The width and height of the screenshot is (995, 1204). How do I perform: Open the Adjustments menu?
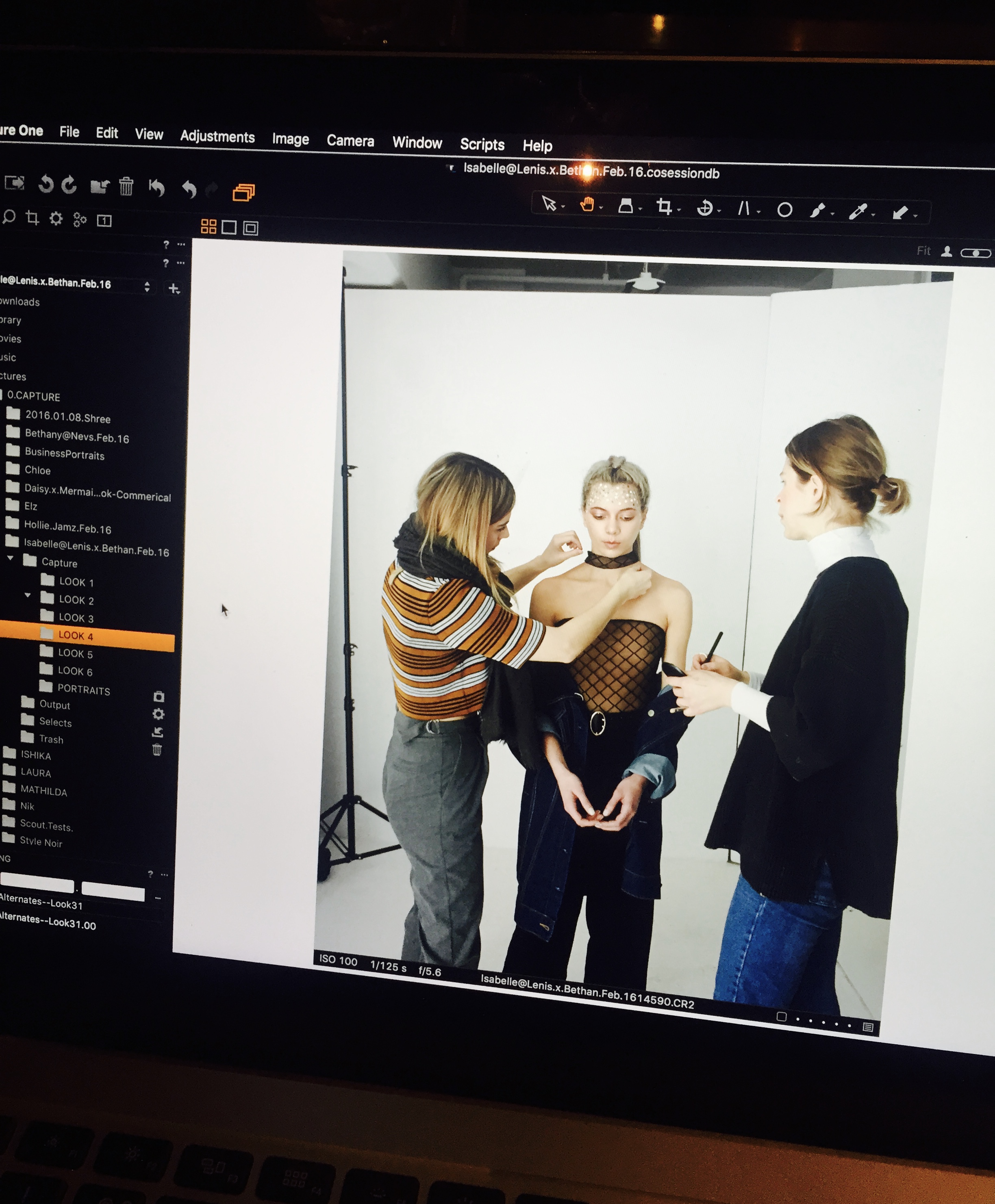[217, 137]
